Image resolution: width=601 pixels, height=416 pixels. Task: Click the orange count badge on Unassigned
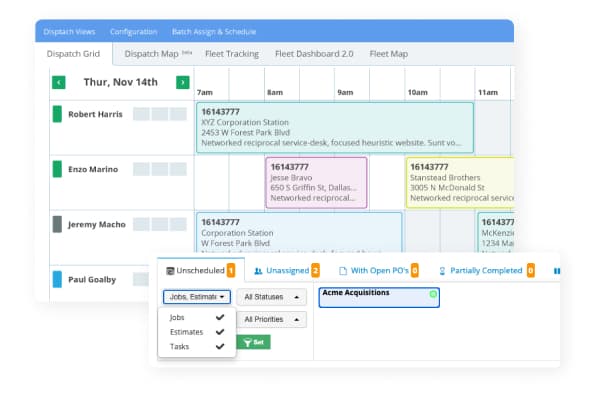click(316, 270)
